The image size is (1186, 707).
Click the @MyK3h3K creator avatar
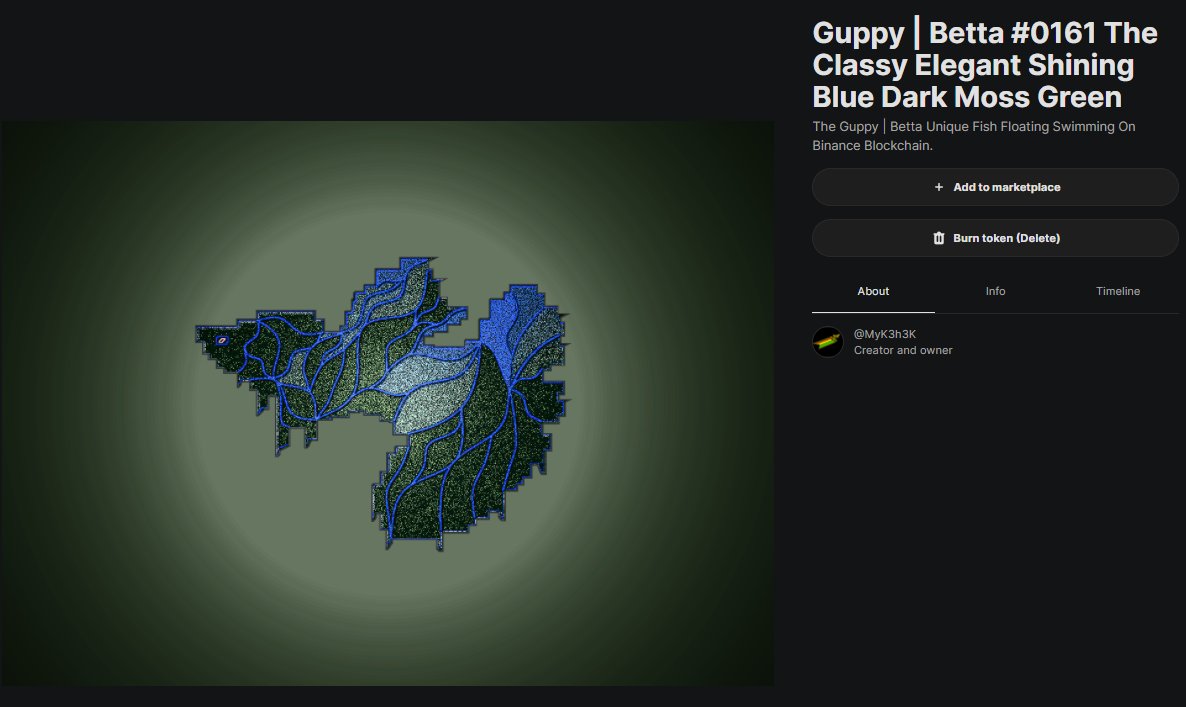click(x=827, y=342)
